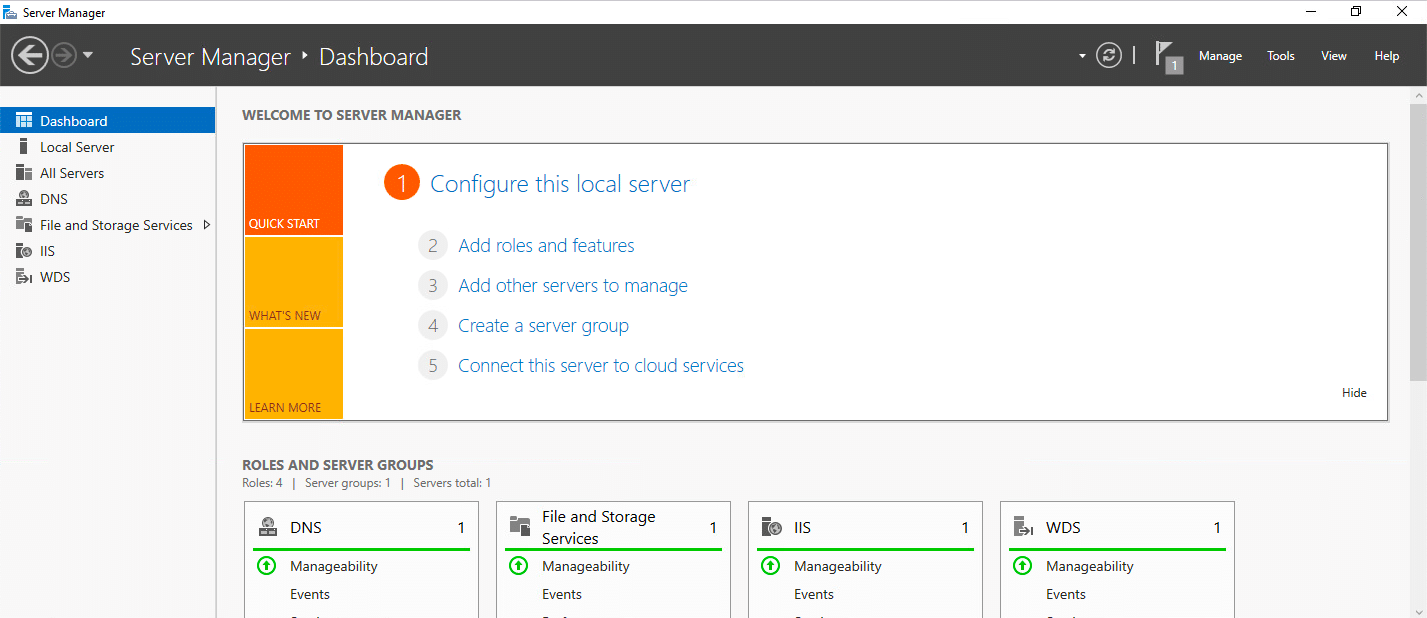Open dropdown arrow beside the refresh icon
Screen dimensions: 1427x618
pyautogui.click(x=1082, y=56)
